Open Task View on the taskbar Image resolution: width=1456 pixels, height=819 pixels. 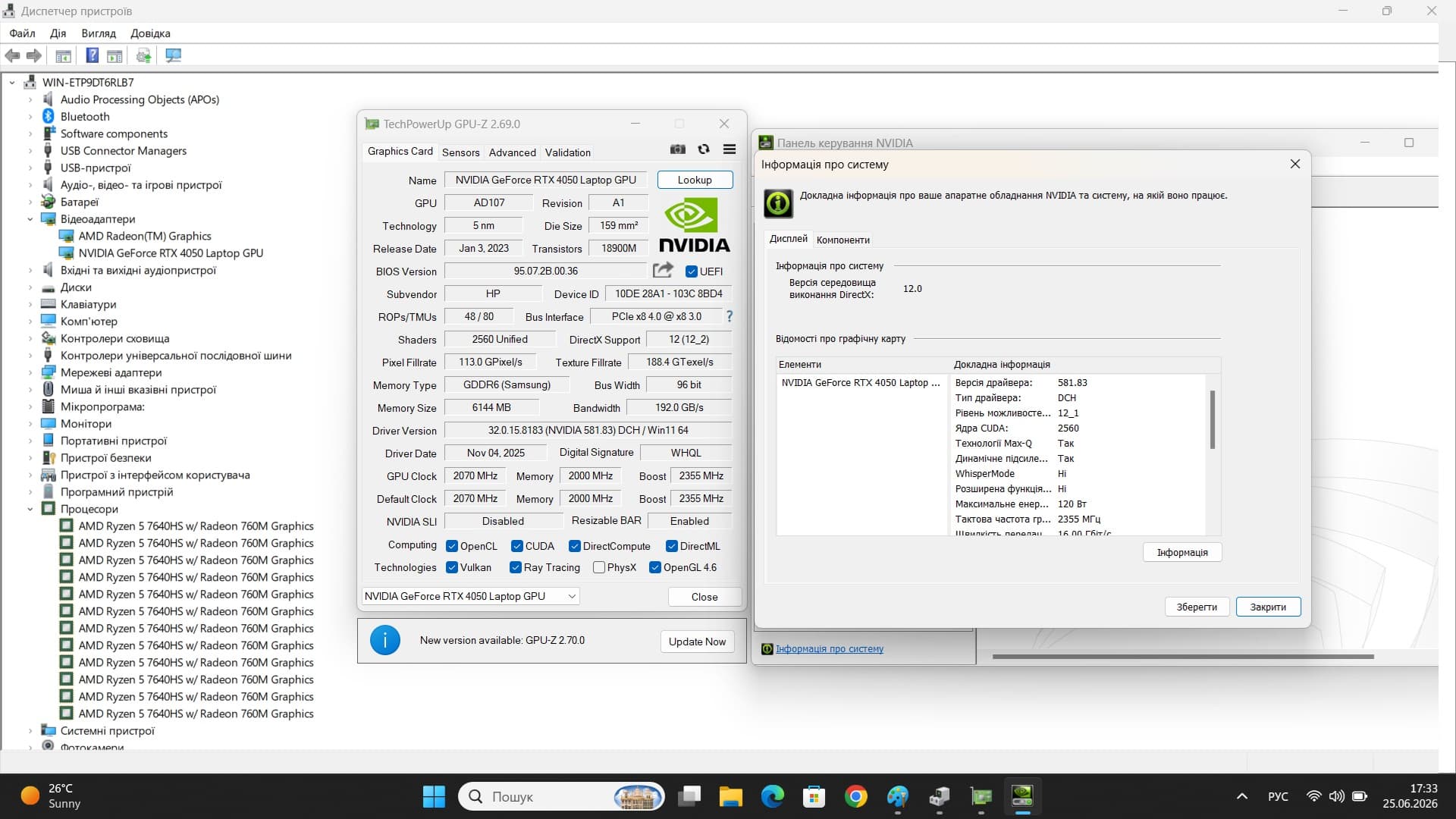(x=689, y=796)
